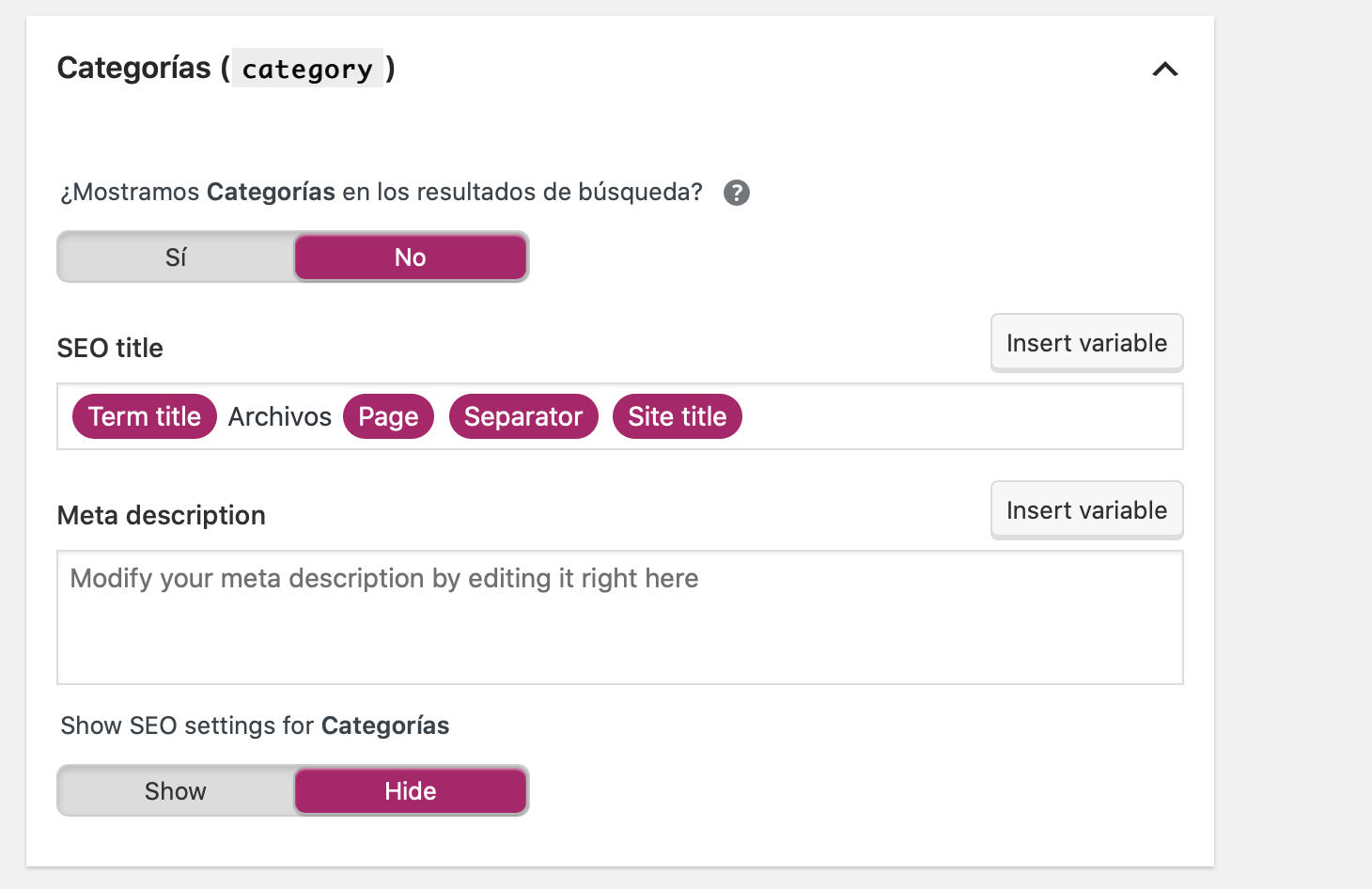The width and height of the screenshot is (1372, 889).
Task: Select the Term title variable tag
Action: (145, 416)
